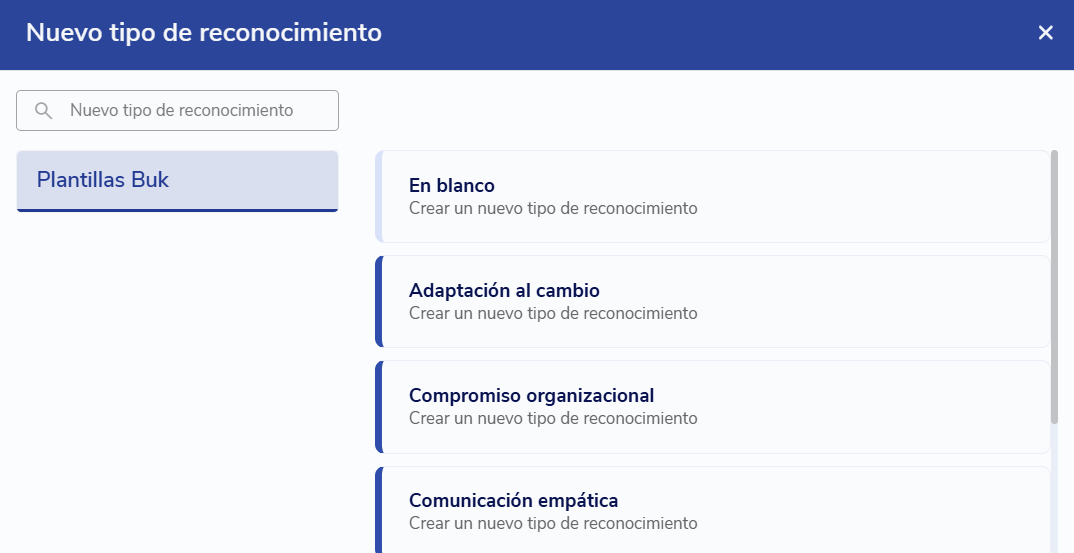Click the search magnifier icon
This screenshot has width=1074, height=553.
43,111
